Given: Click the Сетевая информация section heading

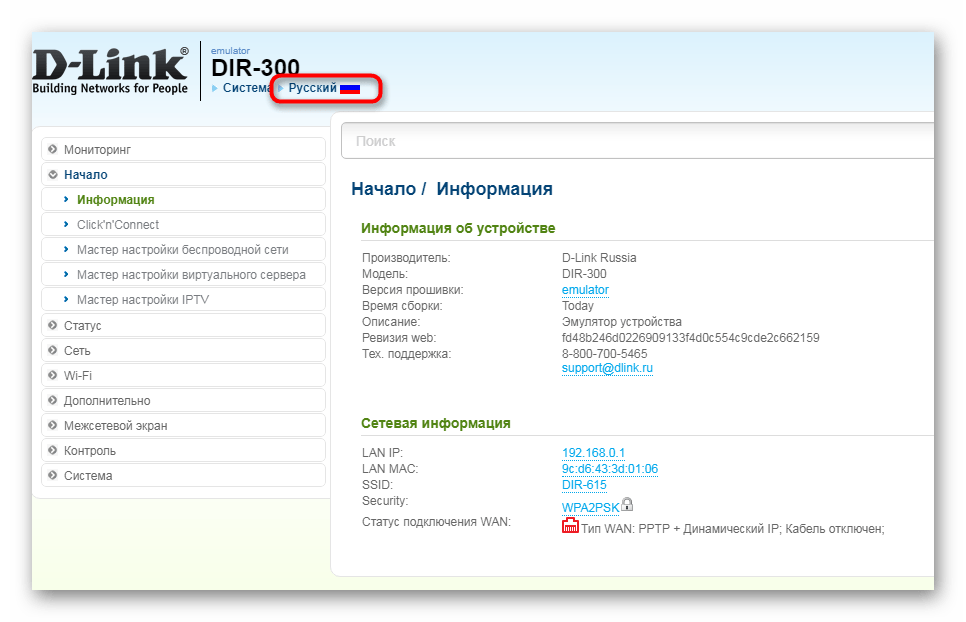Looking at the screenshot, I should (x=436, y=423).
